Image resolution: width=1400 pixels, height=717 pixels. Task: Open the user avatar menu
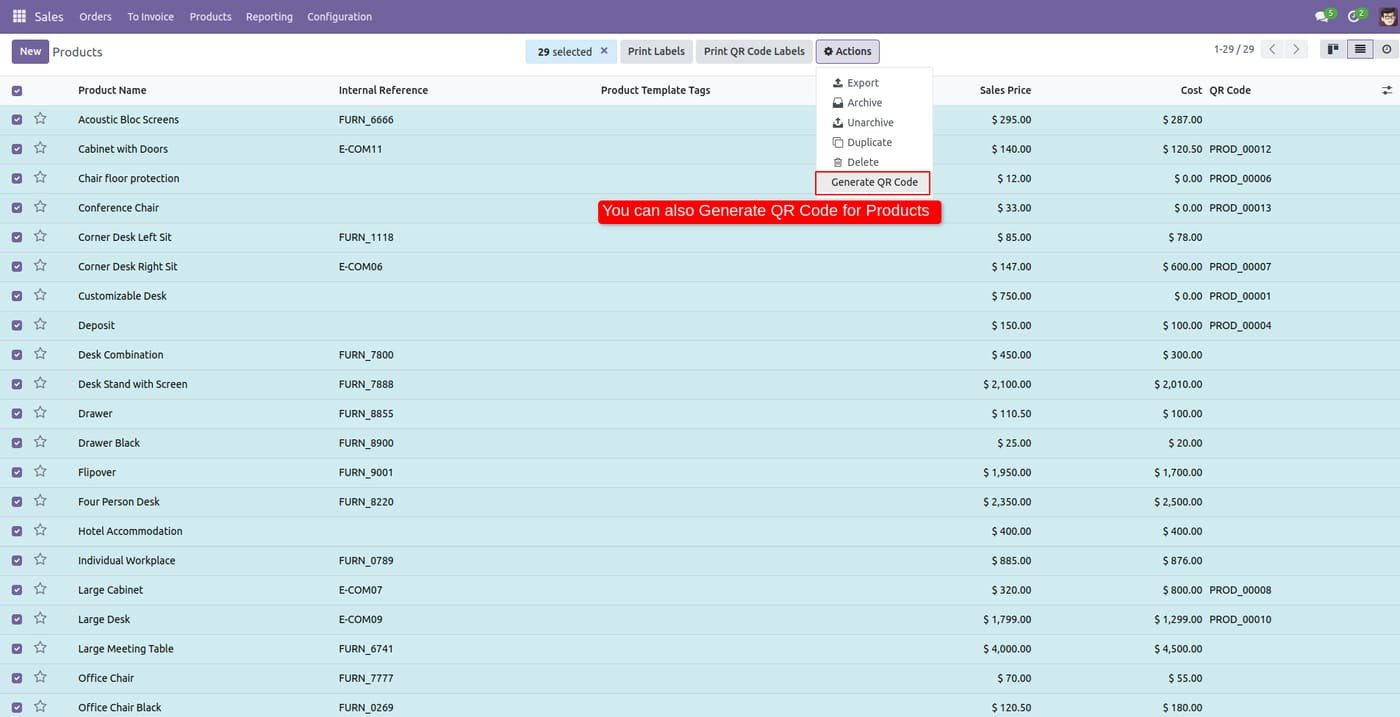[1387, 16]
